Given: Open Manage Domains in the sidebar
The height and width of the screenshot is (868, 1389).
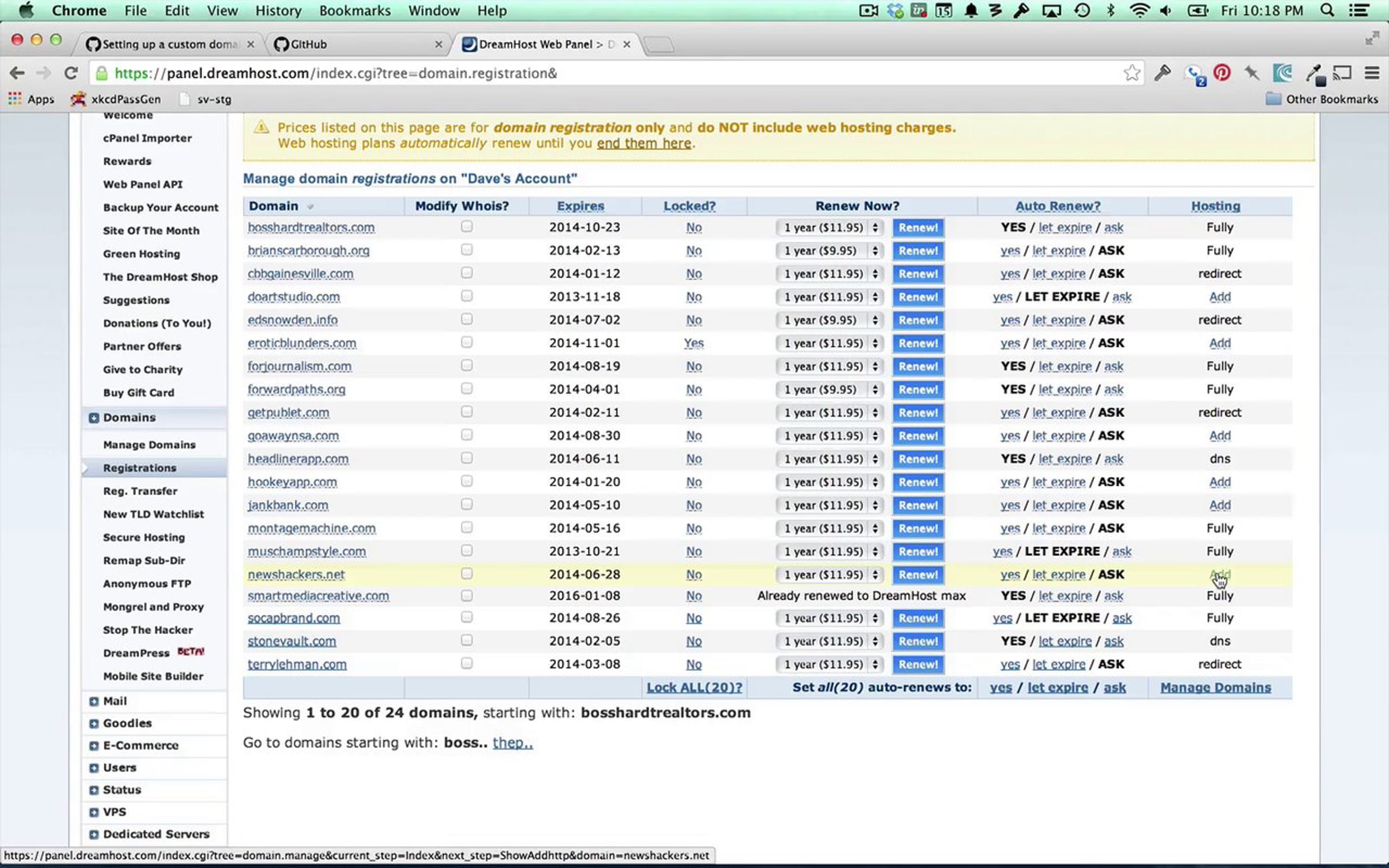Looking at the screenshot, I should coord(149,444).
